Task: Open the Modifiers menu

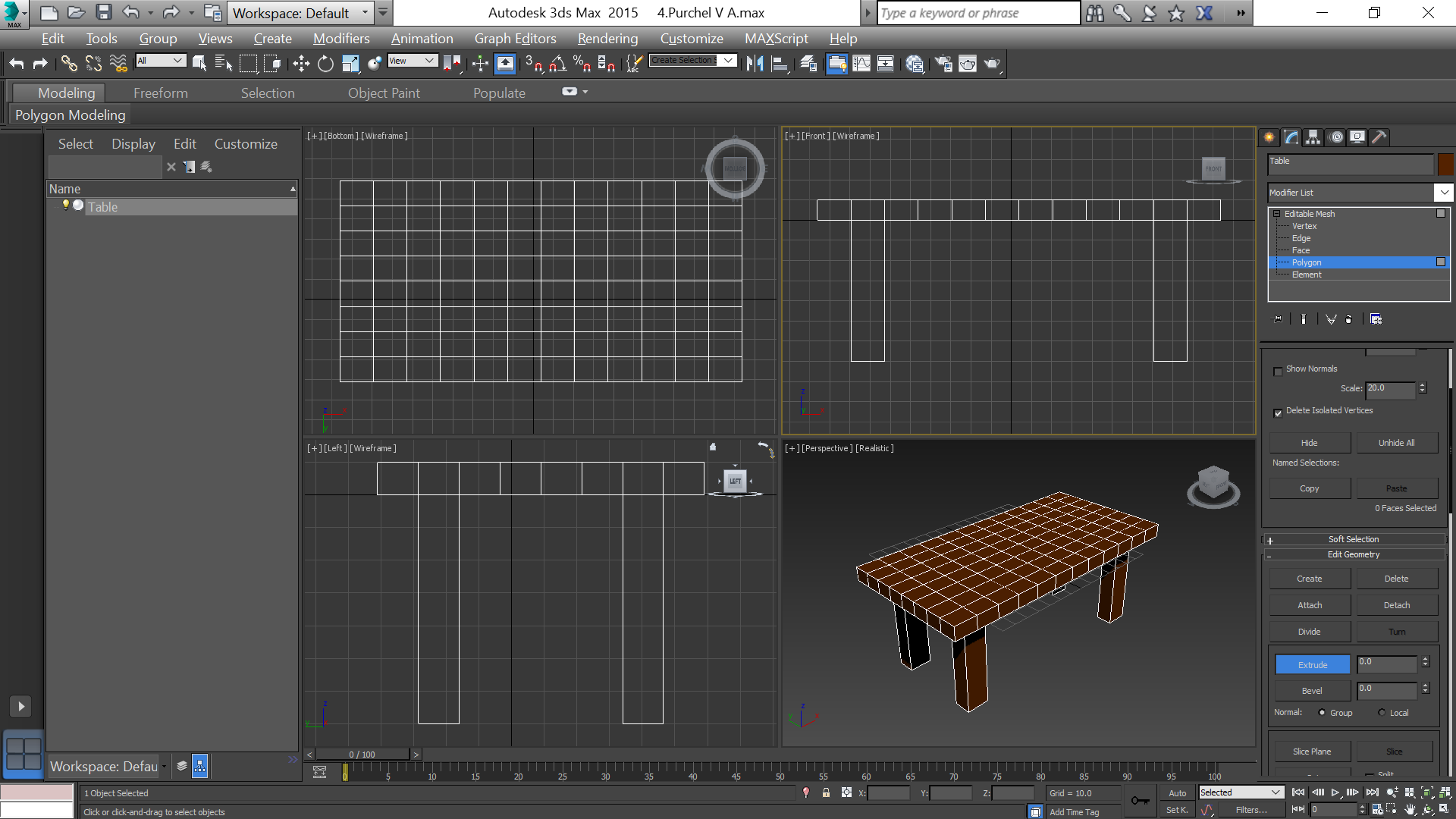Action: coord(341,39)
